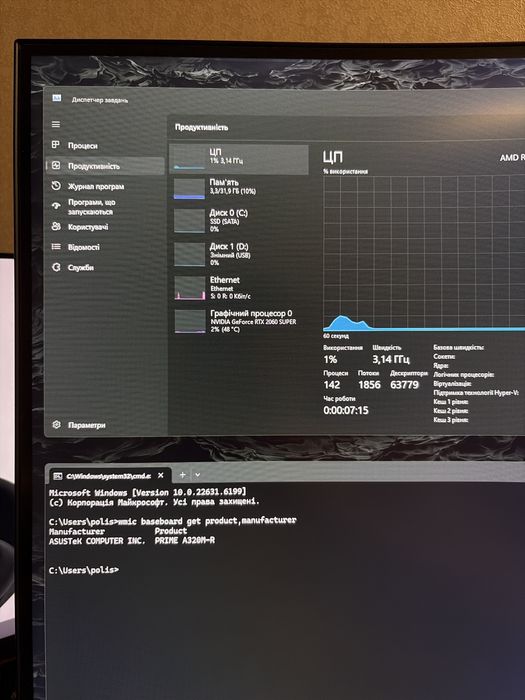
Task: Click the Швидкість value 3,14 ГГц
Action: [391, 359]
